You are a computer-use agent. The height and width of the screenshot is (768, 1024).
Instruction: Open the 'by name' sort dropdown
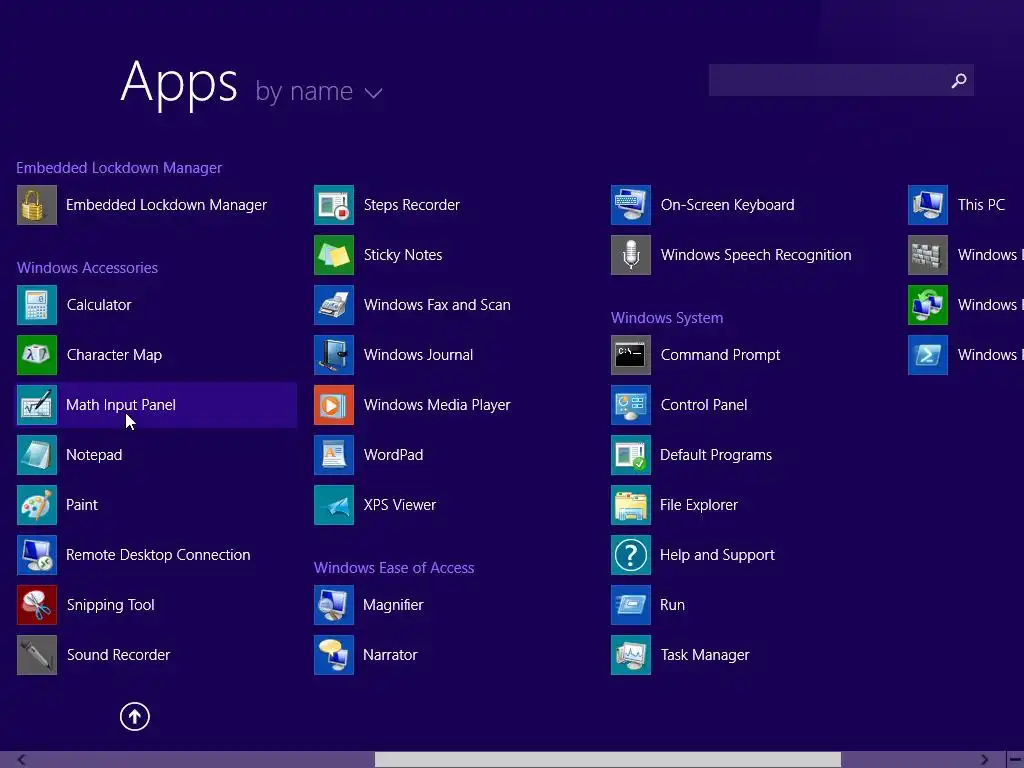click(318, 91)
